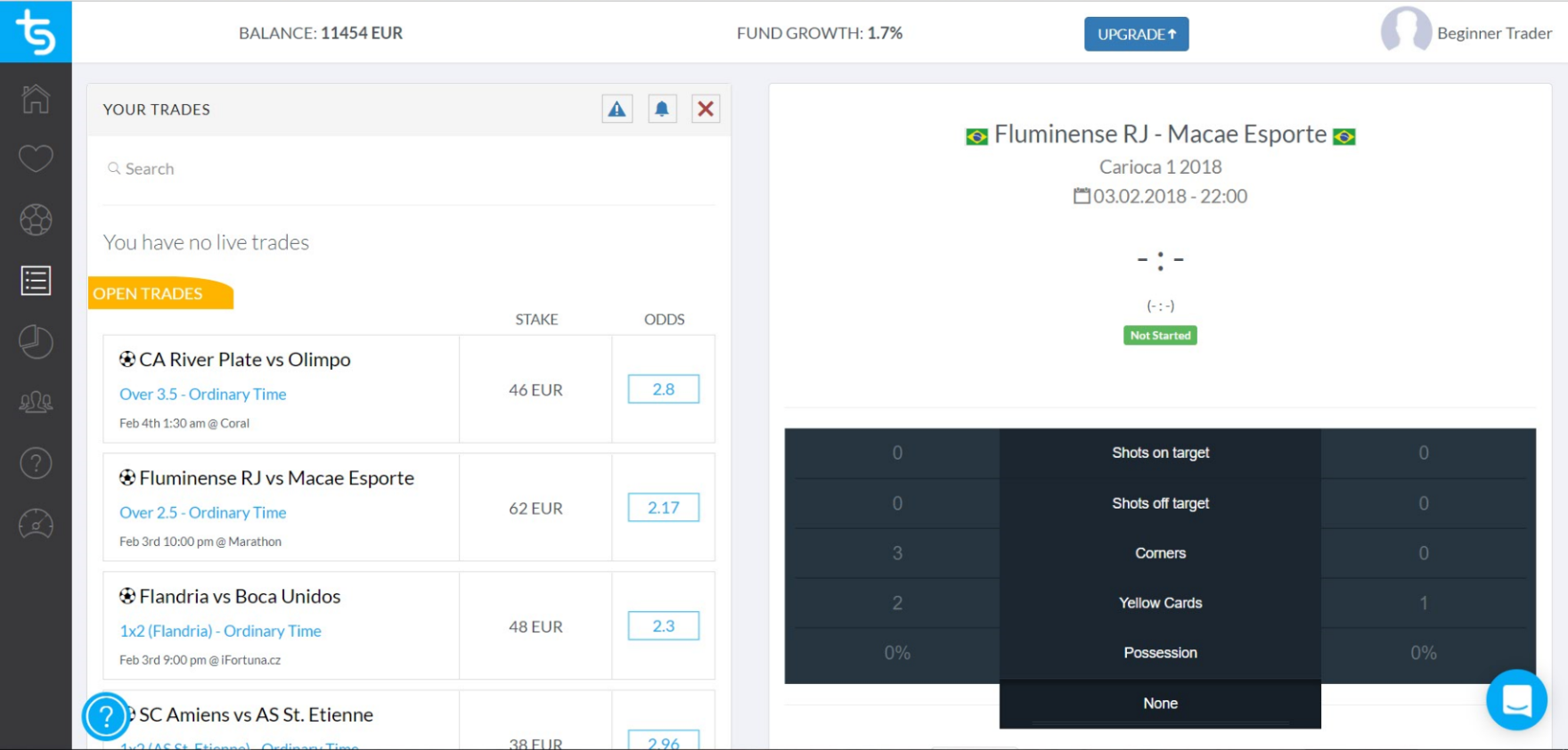Open the SC Amiens vs AS St. Etienne trade
Image resolution: width=1568 pixels, height=750 pixels.
coord(256,714)
